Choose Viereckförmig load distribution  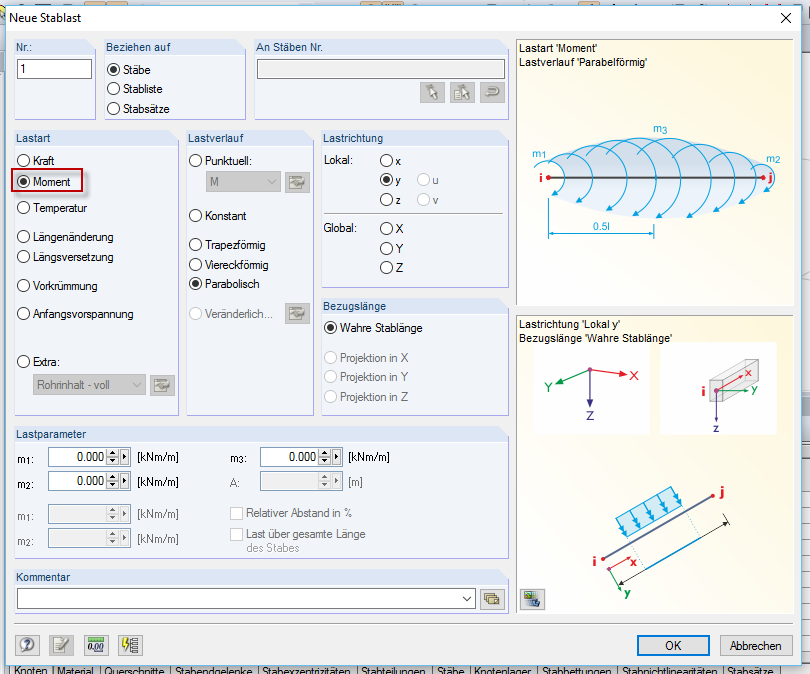[195, 264]
